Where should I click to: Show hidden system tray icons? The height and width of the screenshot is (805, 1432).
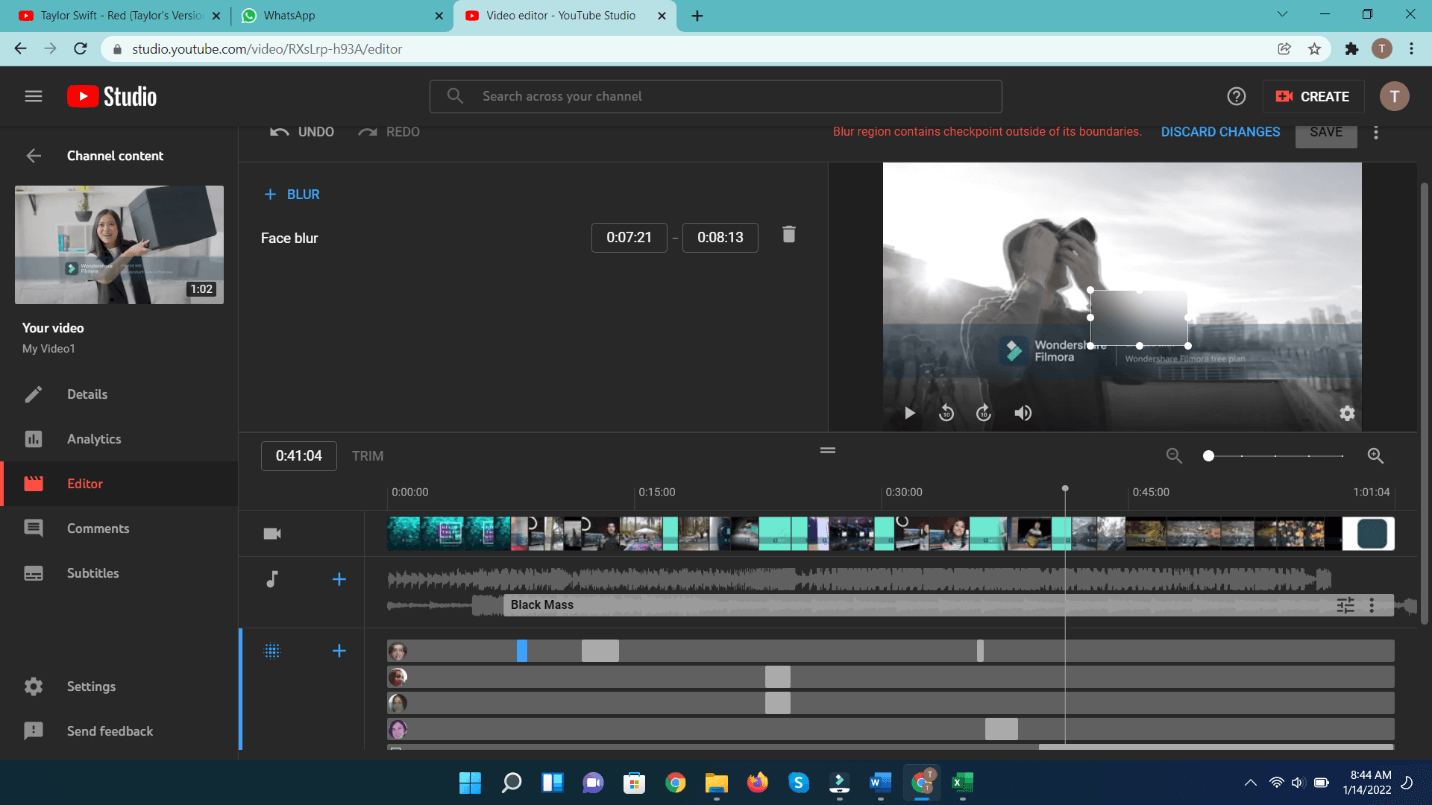click(1250, 782)
